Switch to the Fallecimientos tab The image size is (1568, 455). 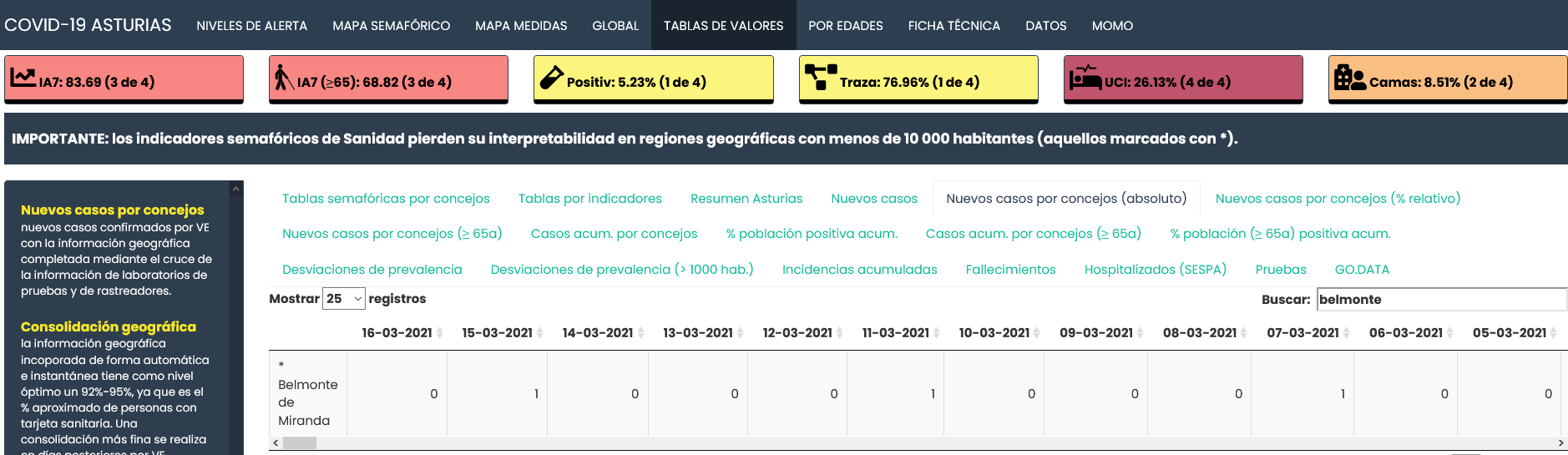1010,270
